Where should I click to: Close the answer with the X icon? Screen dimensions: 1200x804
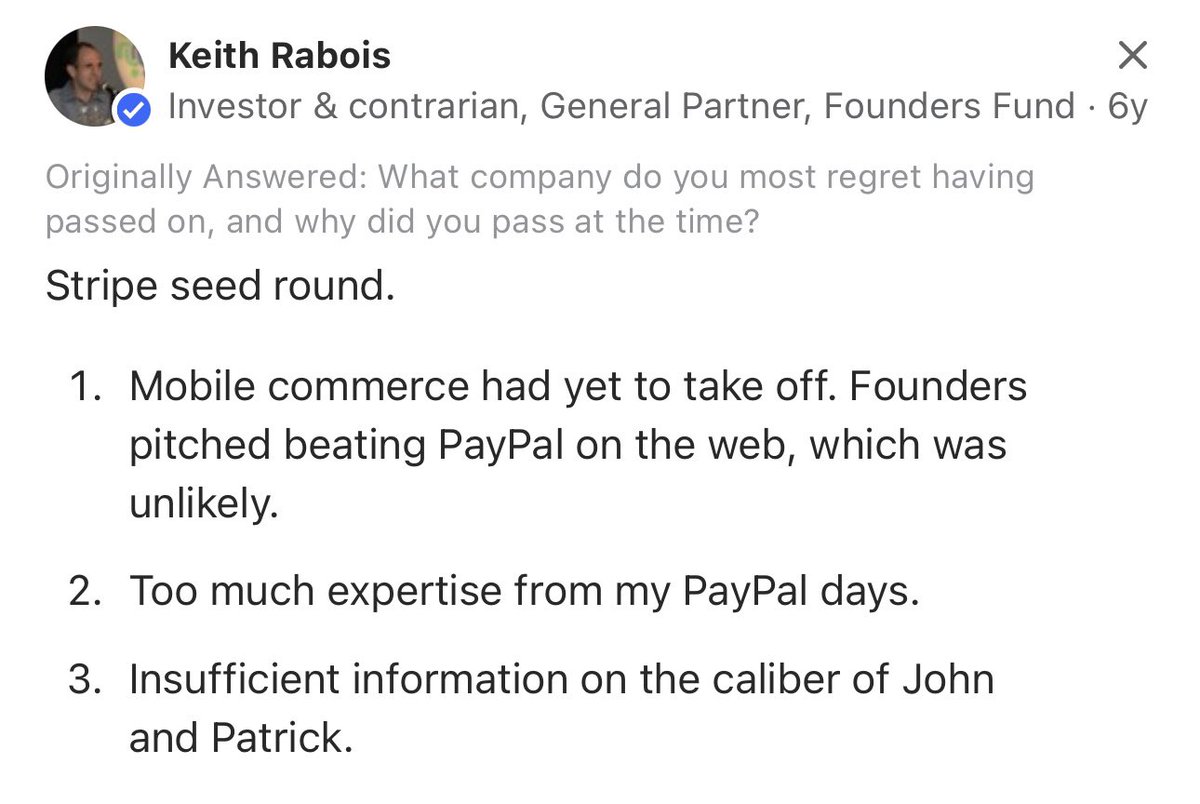[1131, 56]
